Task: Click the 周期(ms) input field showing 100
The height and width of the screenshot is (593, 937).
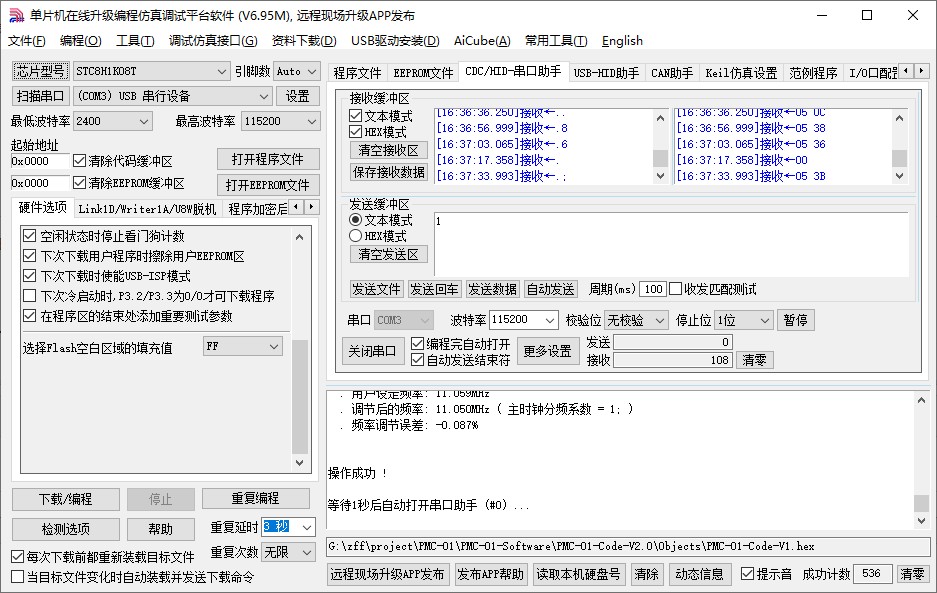Action: pyautogui.click(x=653, y=289)
